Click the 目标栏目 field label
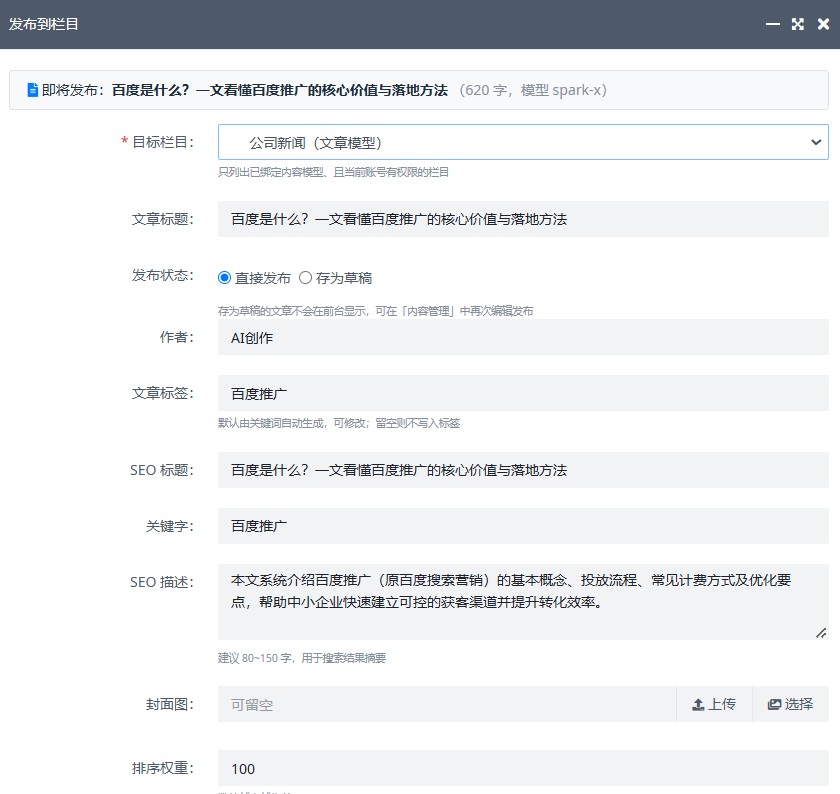This screenshot has height=794, width=840. pyautogui.click(x=163, y=142)
